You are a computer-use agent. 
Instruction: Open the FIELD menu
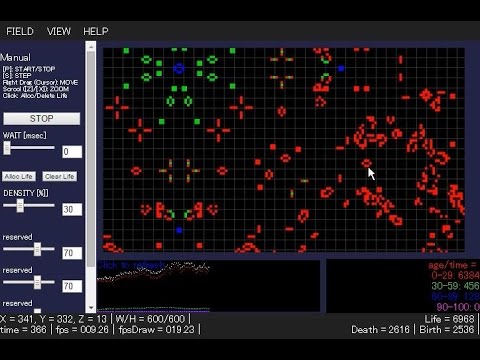20,31
